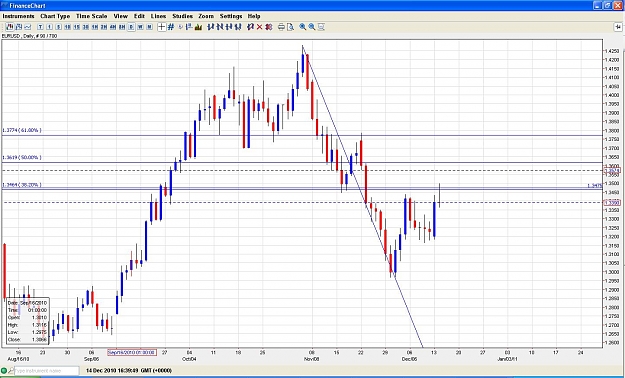Screen dimensions: 625x378
Task: Click the zoom out magnifier icon
Action: [312, 27]
